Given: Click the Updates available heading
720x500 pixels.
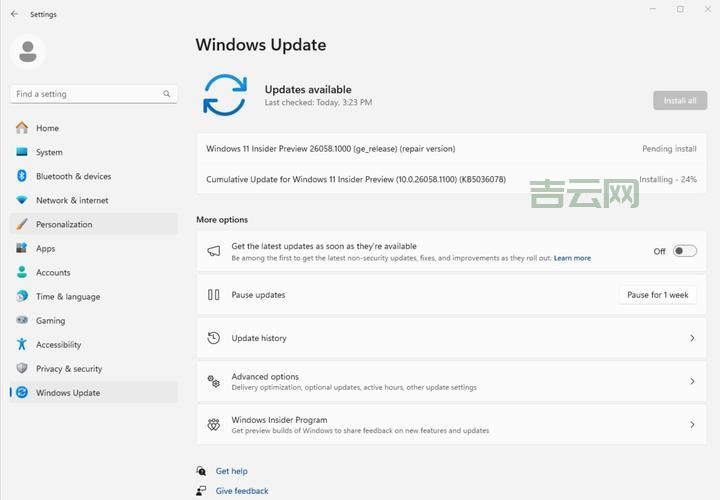Looking at the screenshot, I should (308, 90).
